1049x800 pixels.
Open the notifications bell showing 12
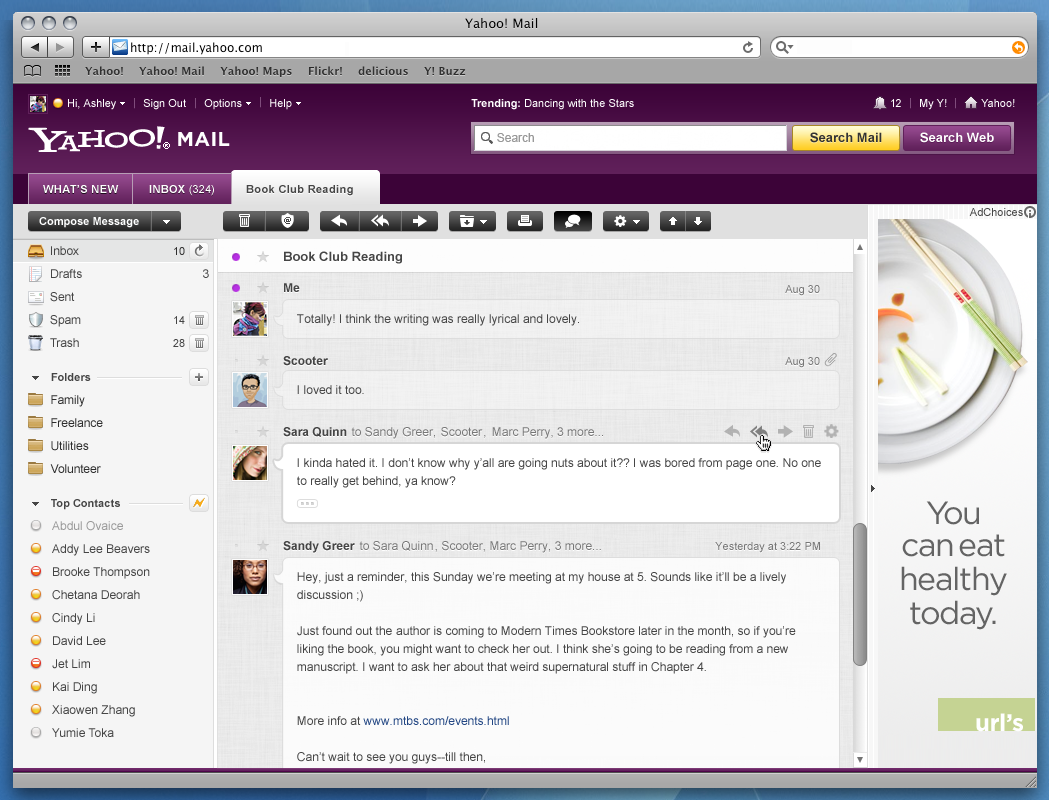[x=887, y=103]
